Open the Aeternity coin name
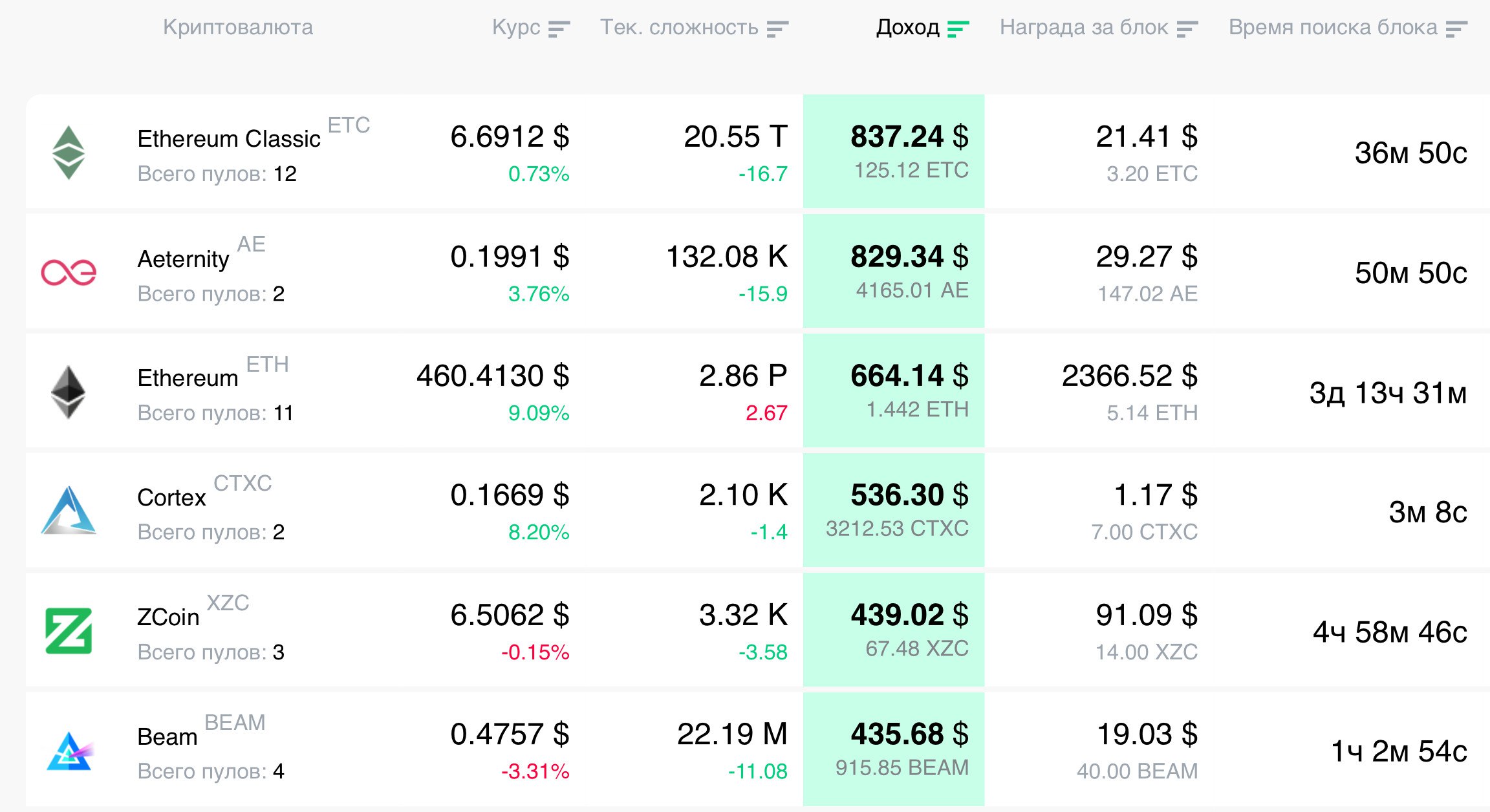The height and width of the screenshot is (812, 1490). point(183,259)
